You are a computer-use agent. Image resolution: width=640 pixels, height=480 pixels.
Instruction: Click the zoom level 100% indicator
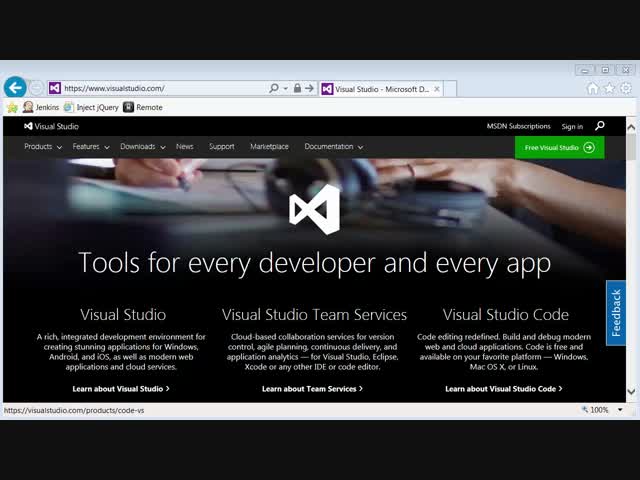pos(595,410)
